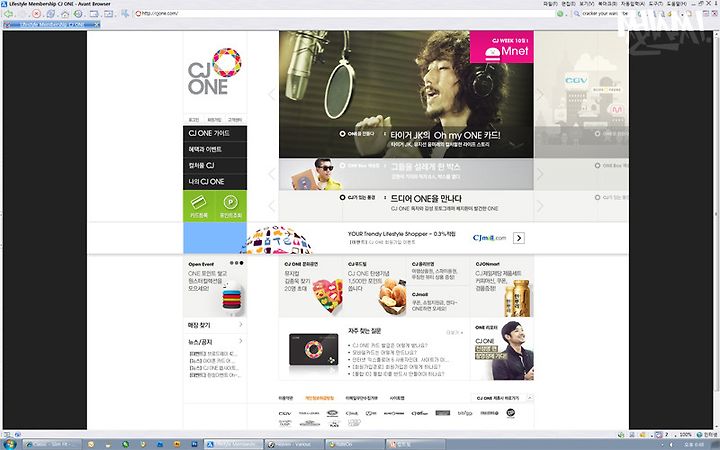Click the ONE 리포터 man image
The width and height of the screenshot is (720, 450).
pos(512,351)
